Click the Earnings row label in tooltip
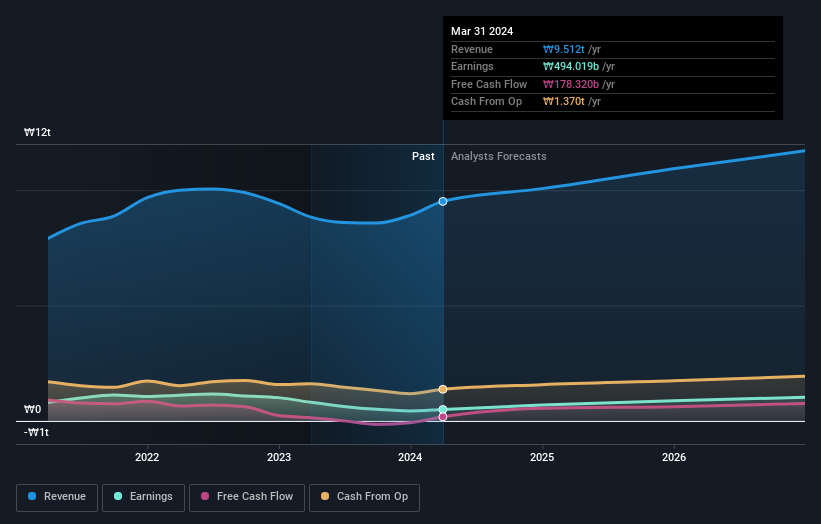 click(472, 66)
